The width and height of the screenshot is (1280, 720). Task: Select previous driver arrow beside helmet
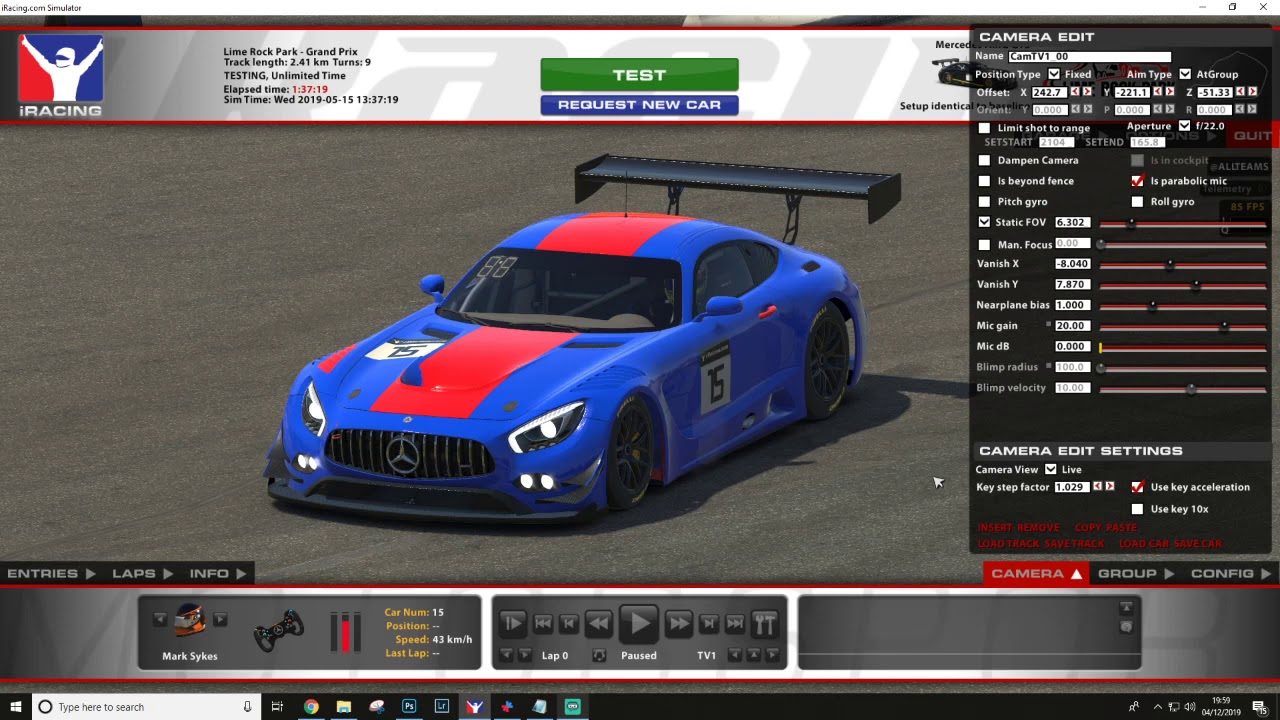tap(160, 620)
